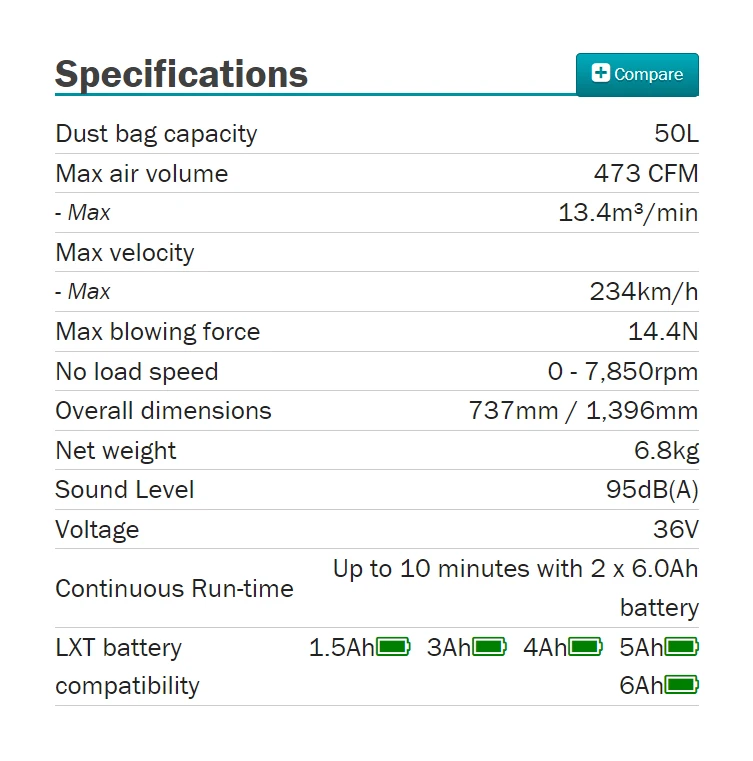
Task: Select the 36V voltage value
Action: click(x=675, y=529)
